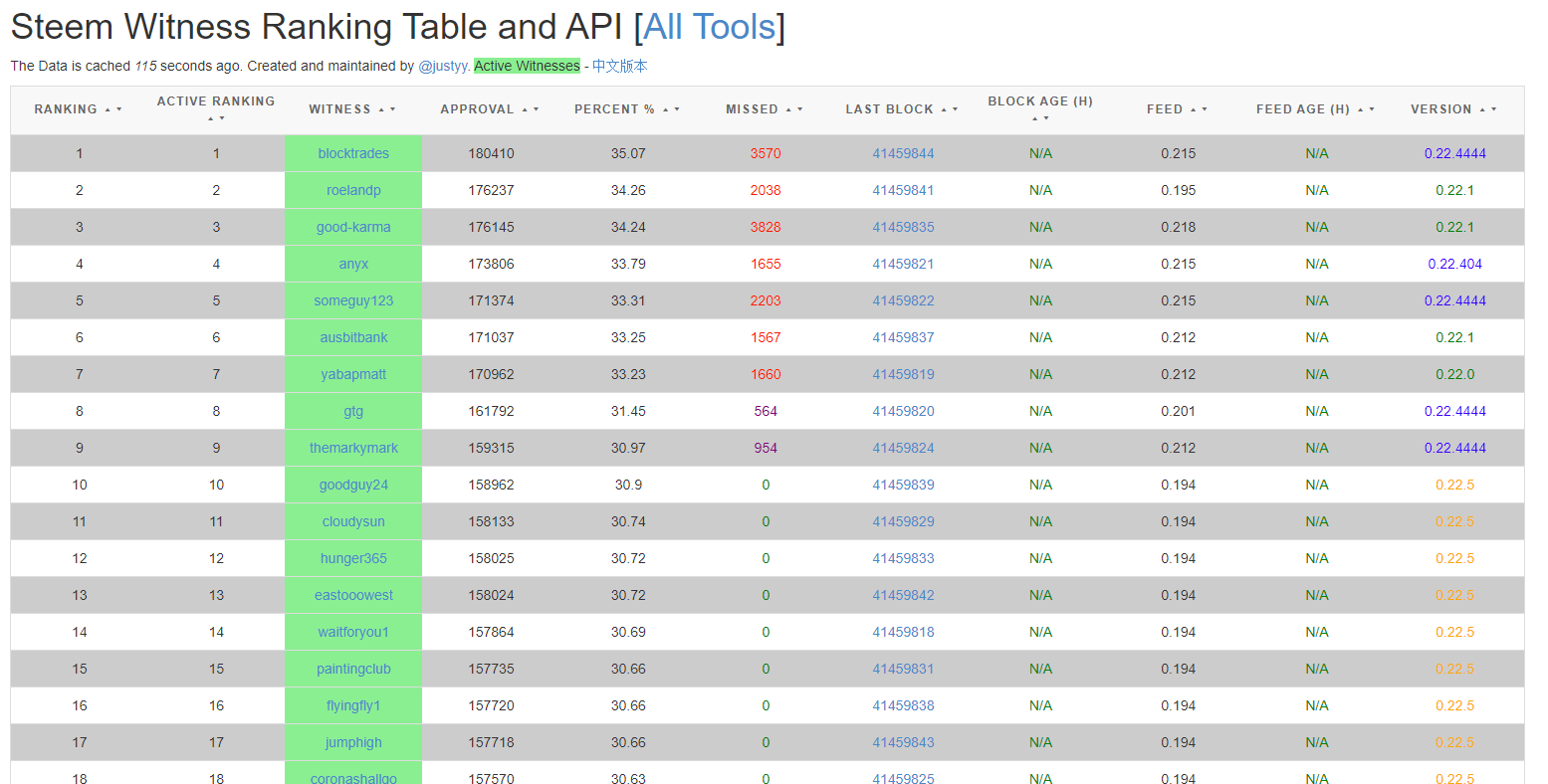Click missed count 564 in gtg row
This screenshot has height=784, width=1548.
pyautogui.click(x=766, y=411)
